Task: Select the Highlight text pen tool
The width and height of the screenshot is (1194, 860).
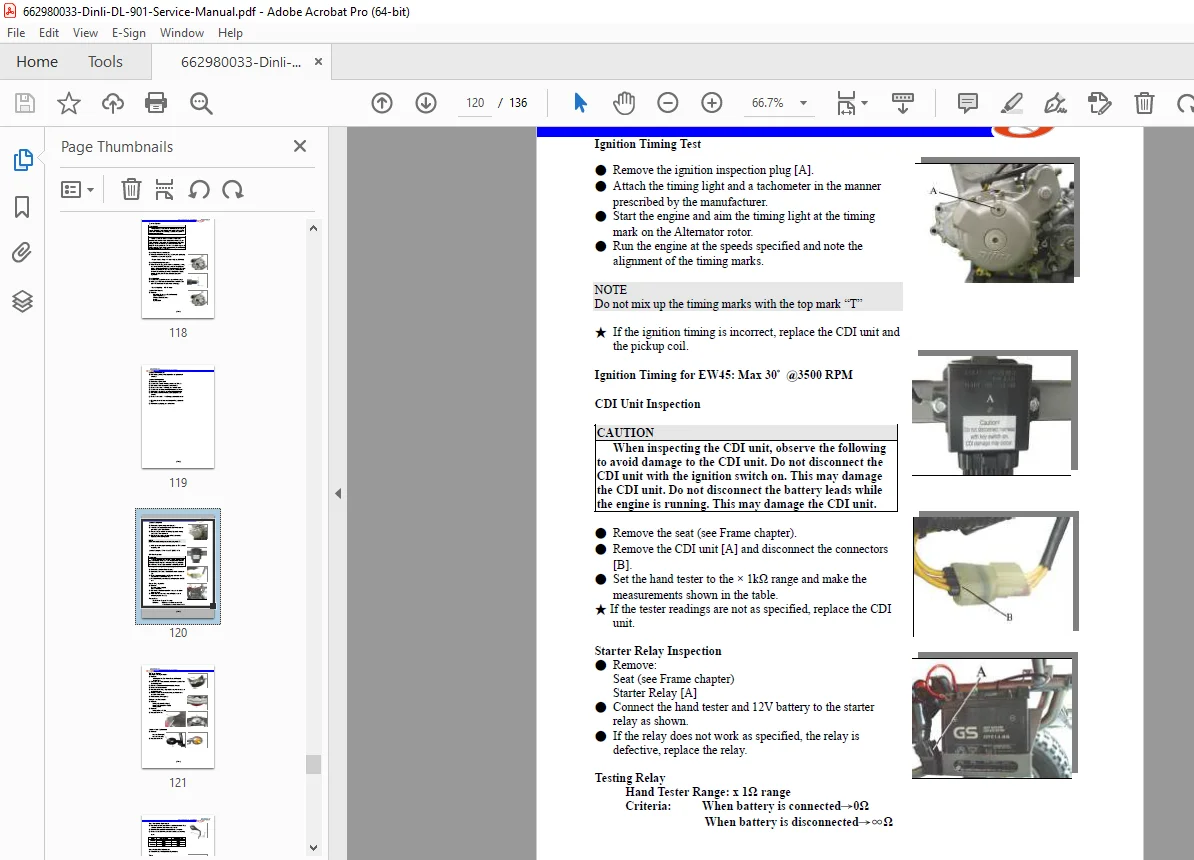Action: 1012,103
